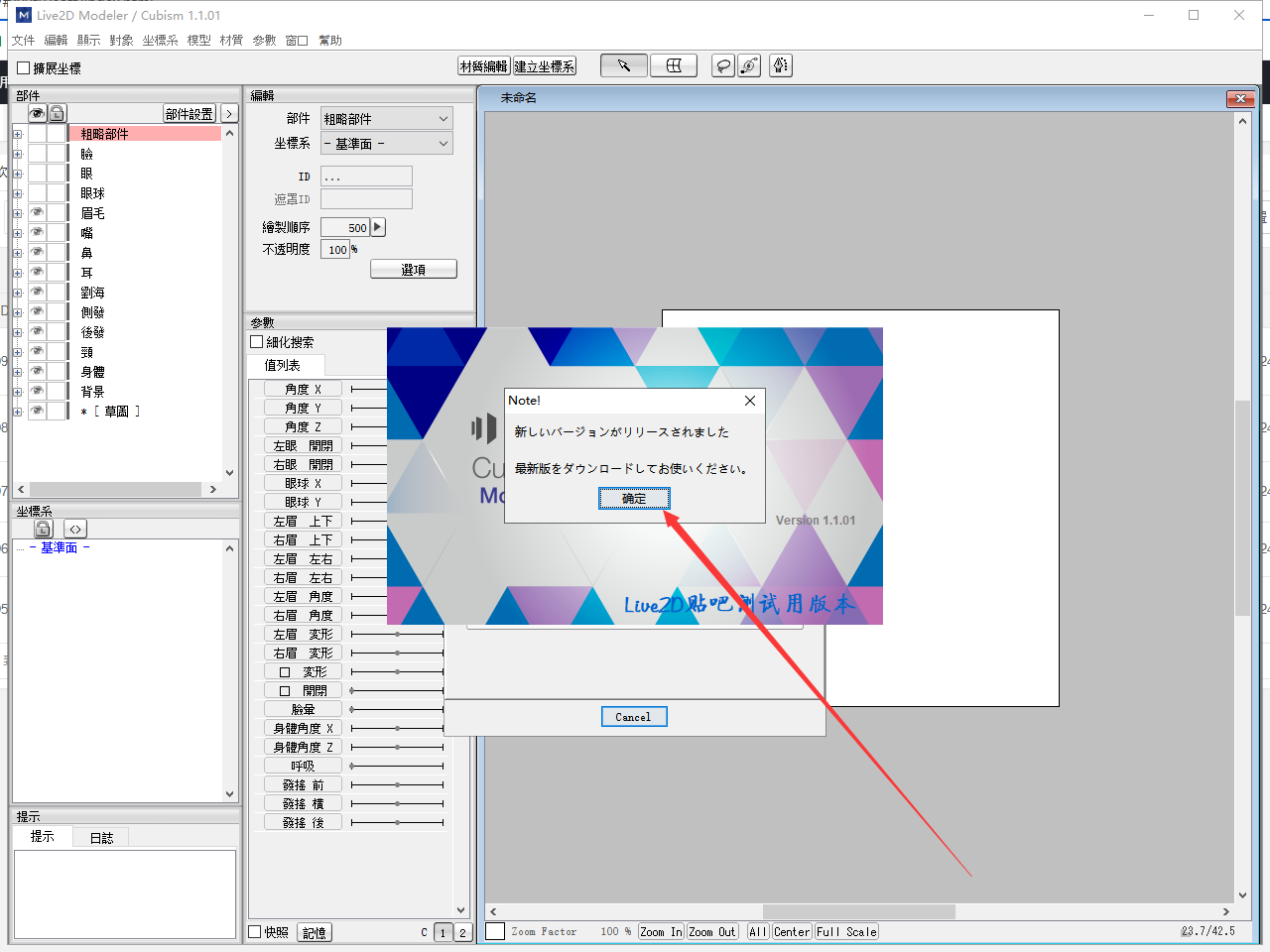Close the 未命名 canvas window
This screenshot has width=1270, height=952.
click(1240, 98)
